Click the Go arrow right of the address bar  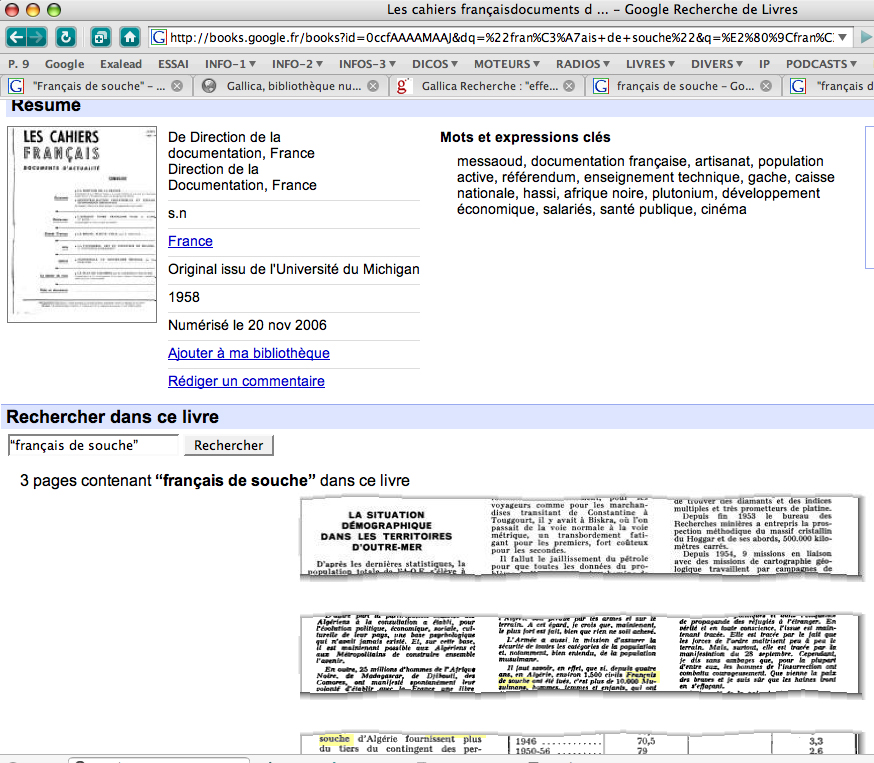coord(866,37)
